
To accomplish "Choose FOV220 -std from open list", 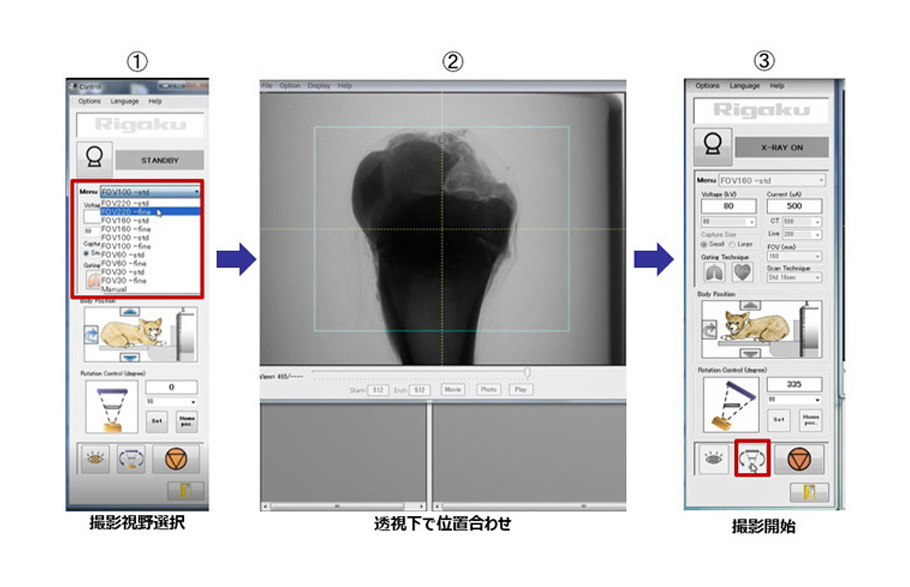I will pyautogui.click(x=150, y=203).
